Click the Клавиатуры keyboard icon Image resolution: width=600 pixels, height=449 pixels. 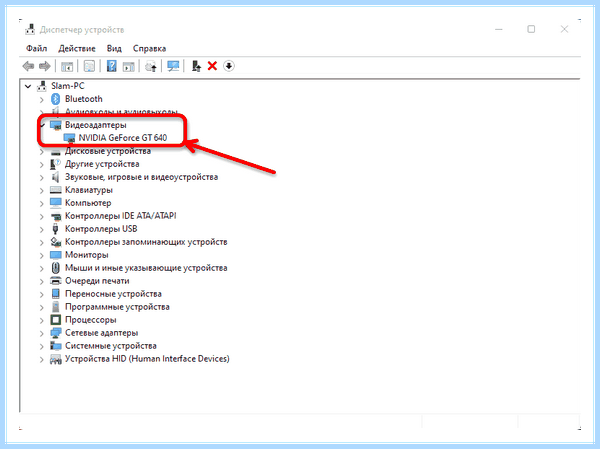tap(56, 190)
